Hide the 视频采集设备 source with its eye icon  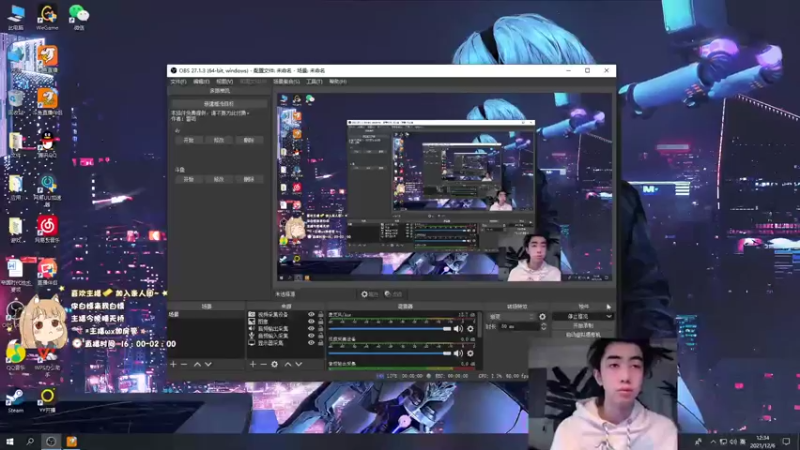pos(311,315)
